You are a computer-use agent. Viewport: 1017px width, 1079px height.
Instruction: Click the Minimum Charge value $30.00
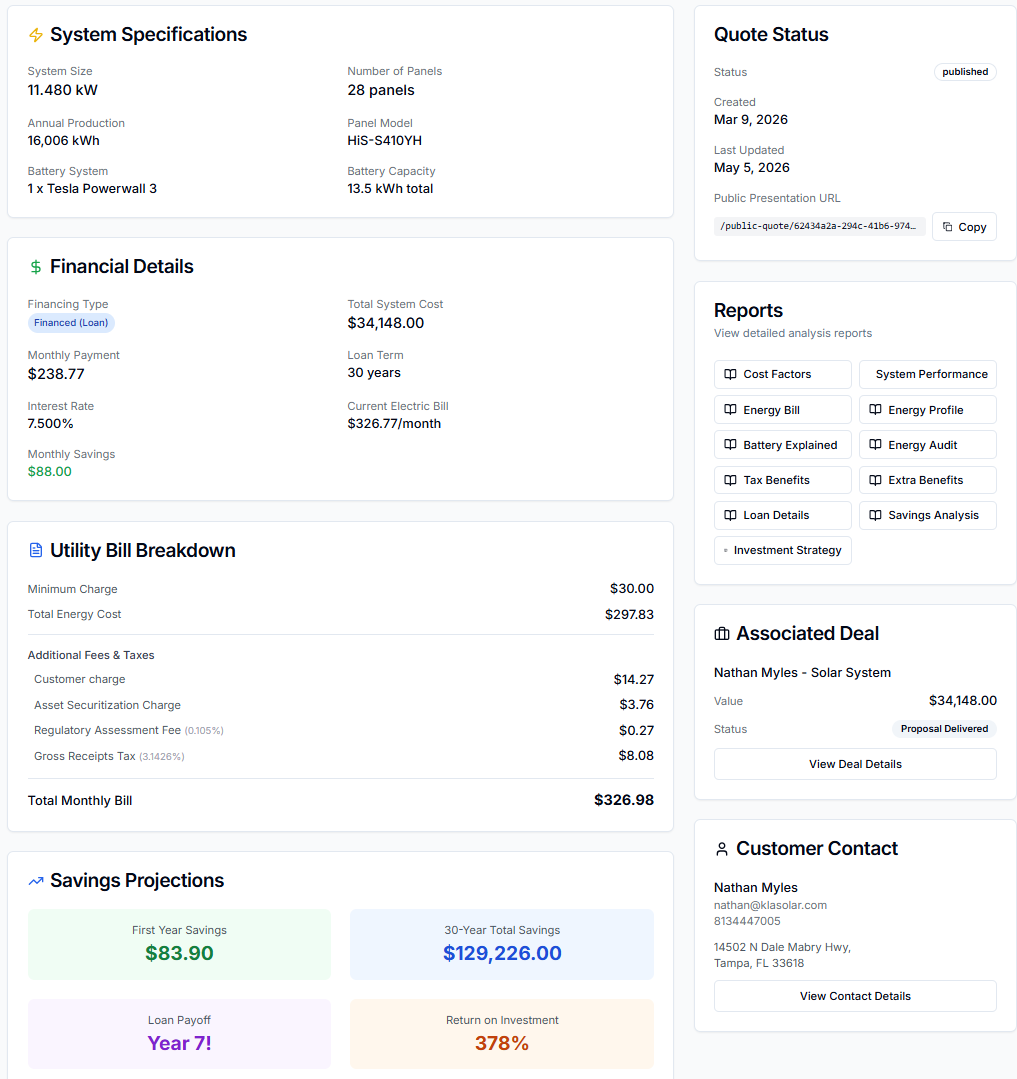[632, 589]
